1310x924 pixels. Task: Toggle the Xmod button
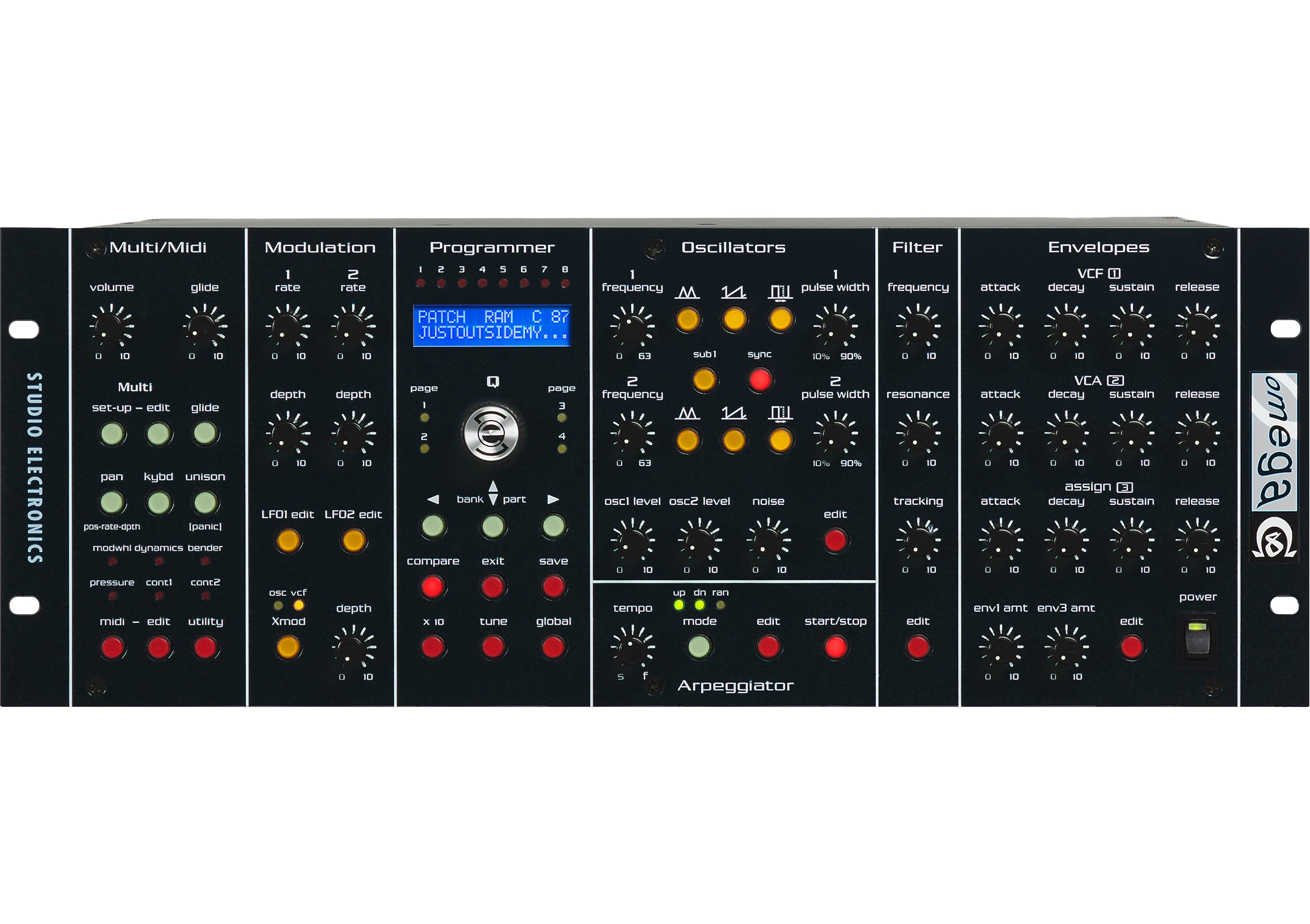(x=288, y=647)
